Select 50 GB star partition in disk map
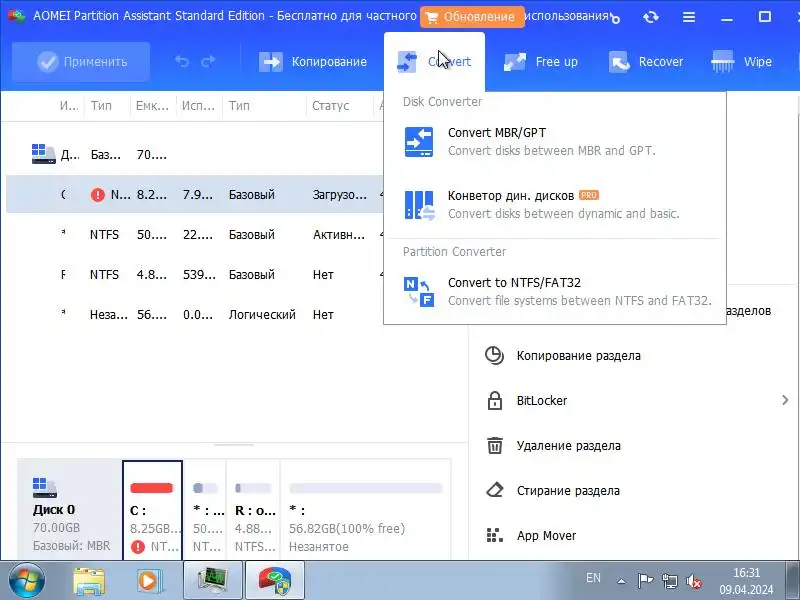Screen dimensions: 800x600 205,510
